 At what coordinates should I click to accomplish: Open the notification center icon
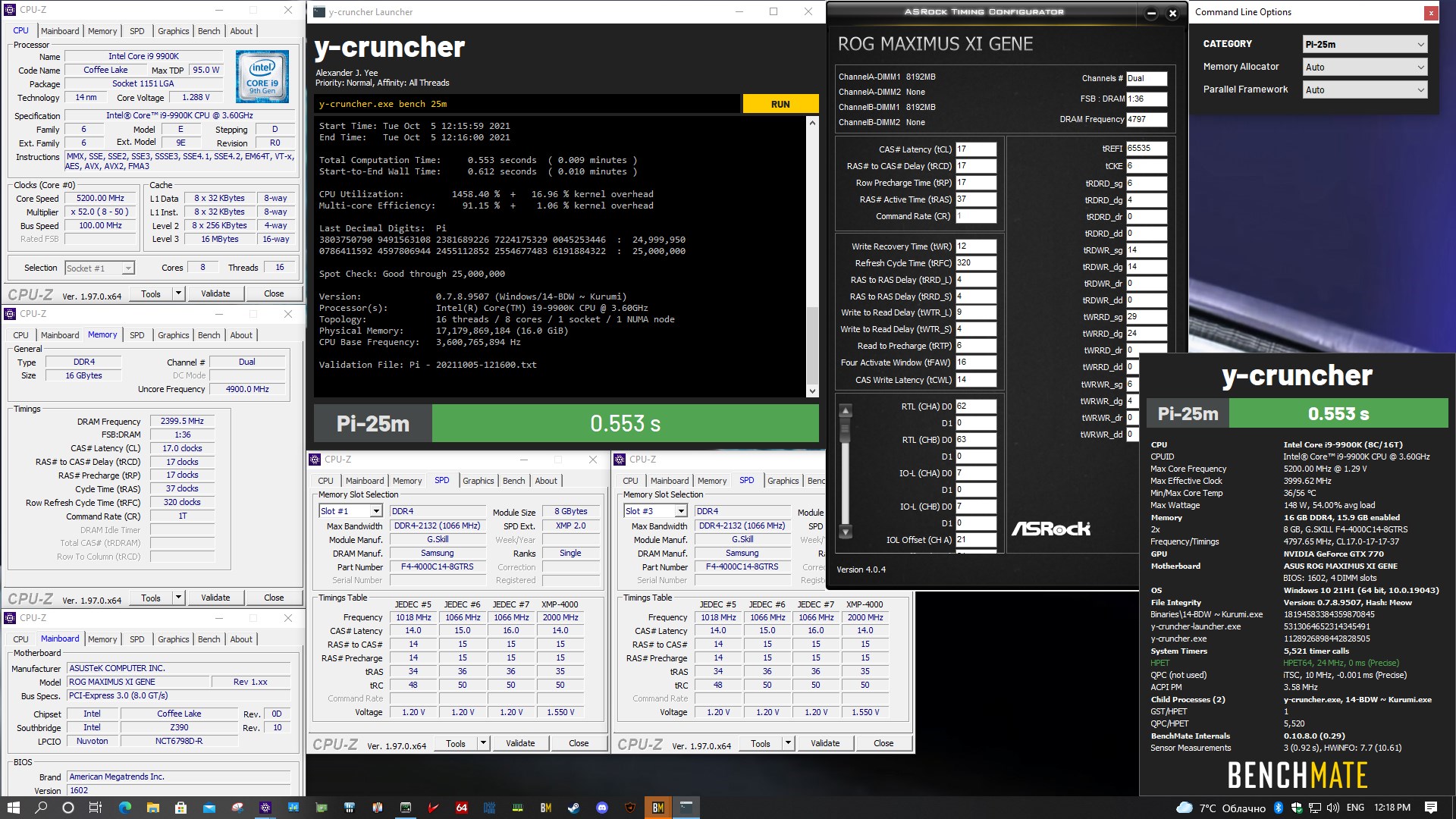pyautogui.click(x=1431, y=808)
